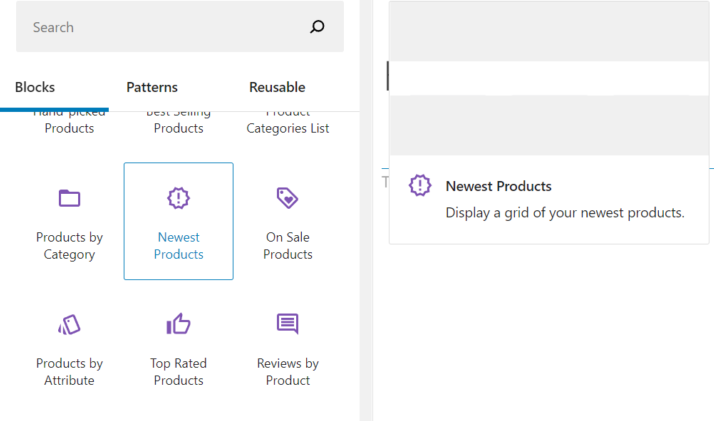Click the On Sale Products tag icon
The width and height of the screenshot is (714, 421).
(x=288, y=198)
